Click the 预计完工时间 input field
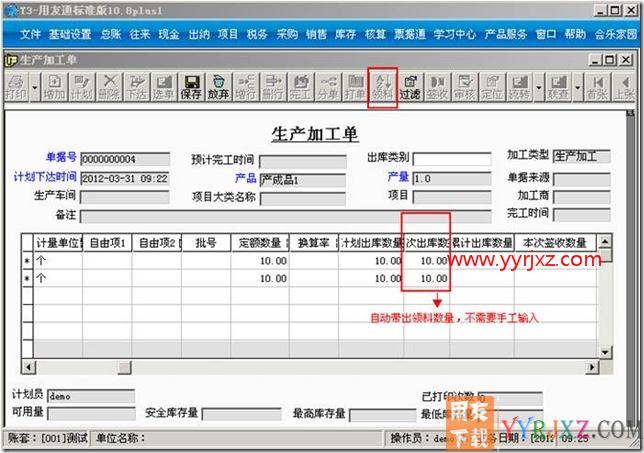Viewport: 644px width, 453px height. pos(303,161)
